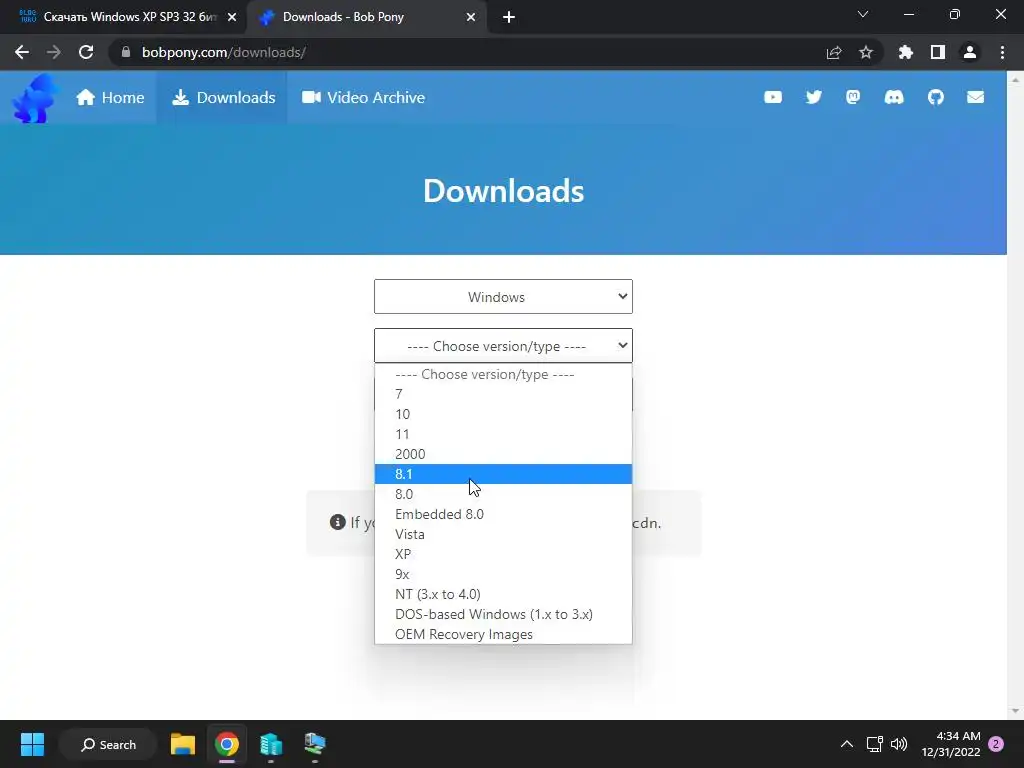Reload the page with the refresh icon

(x=86, y=52)
